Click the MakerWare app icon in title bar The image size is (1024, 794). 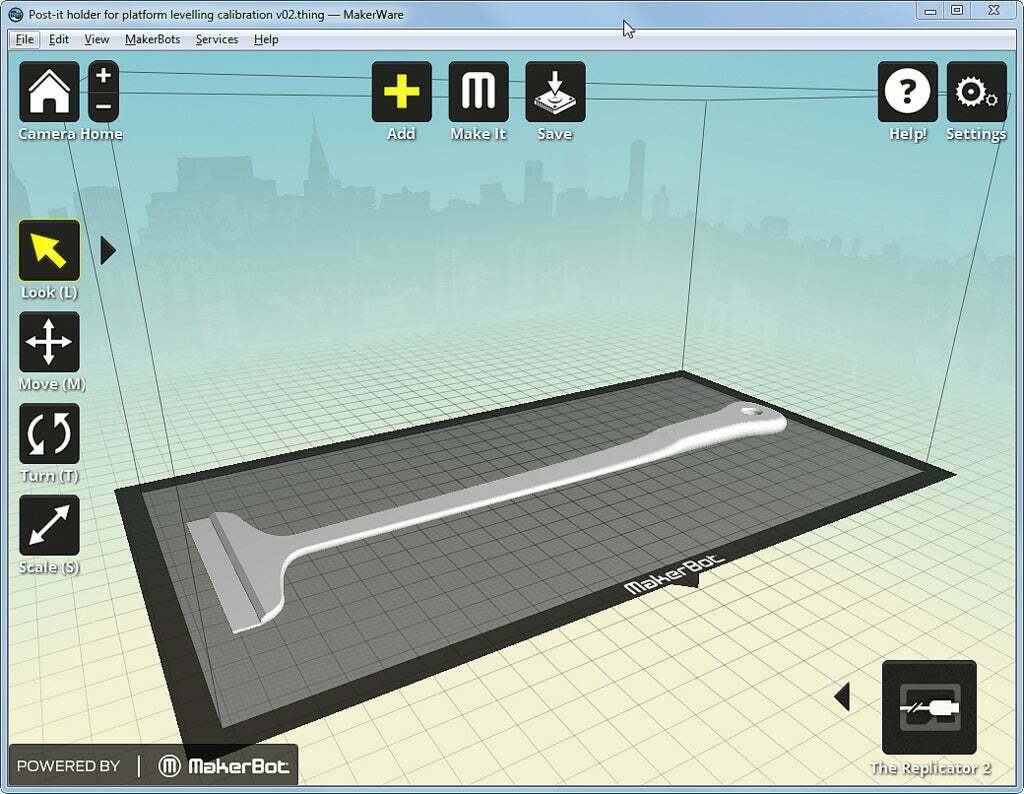[16, 14]
